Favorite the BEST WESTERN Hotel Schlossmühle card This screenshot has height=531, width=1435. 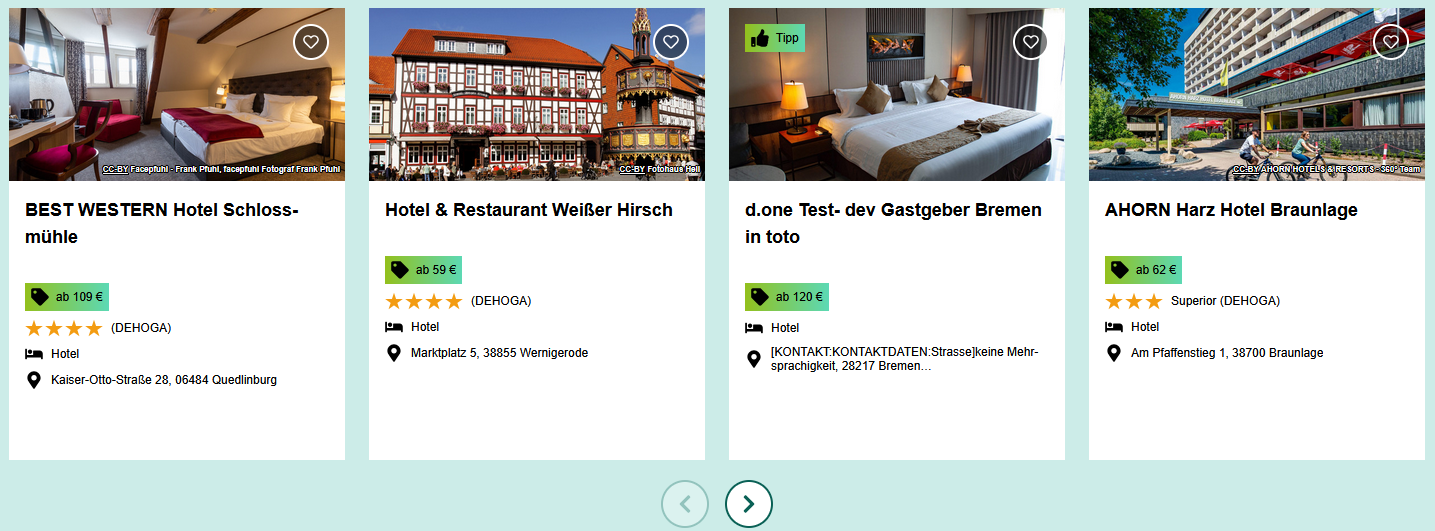(311, 42)
